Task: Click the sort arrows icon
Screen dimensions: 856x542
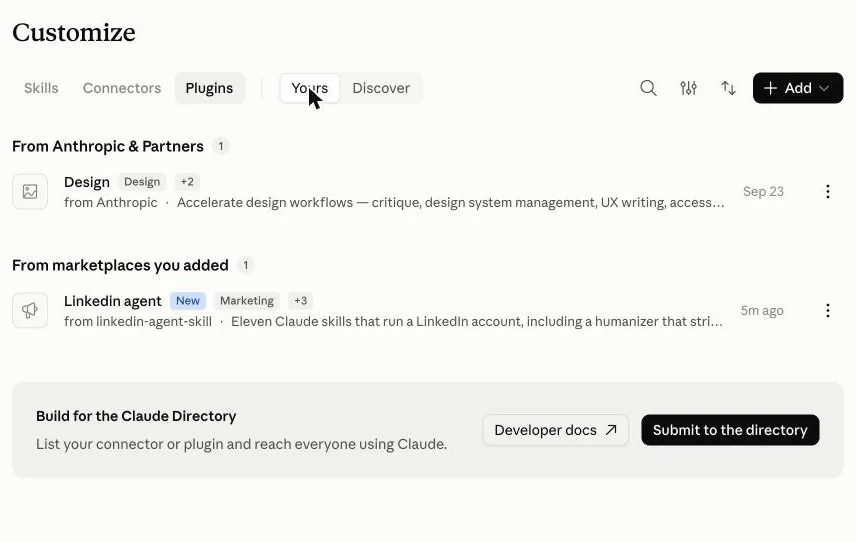Action: [x=728, y=88]
